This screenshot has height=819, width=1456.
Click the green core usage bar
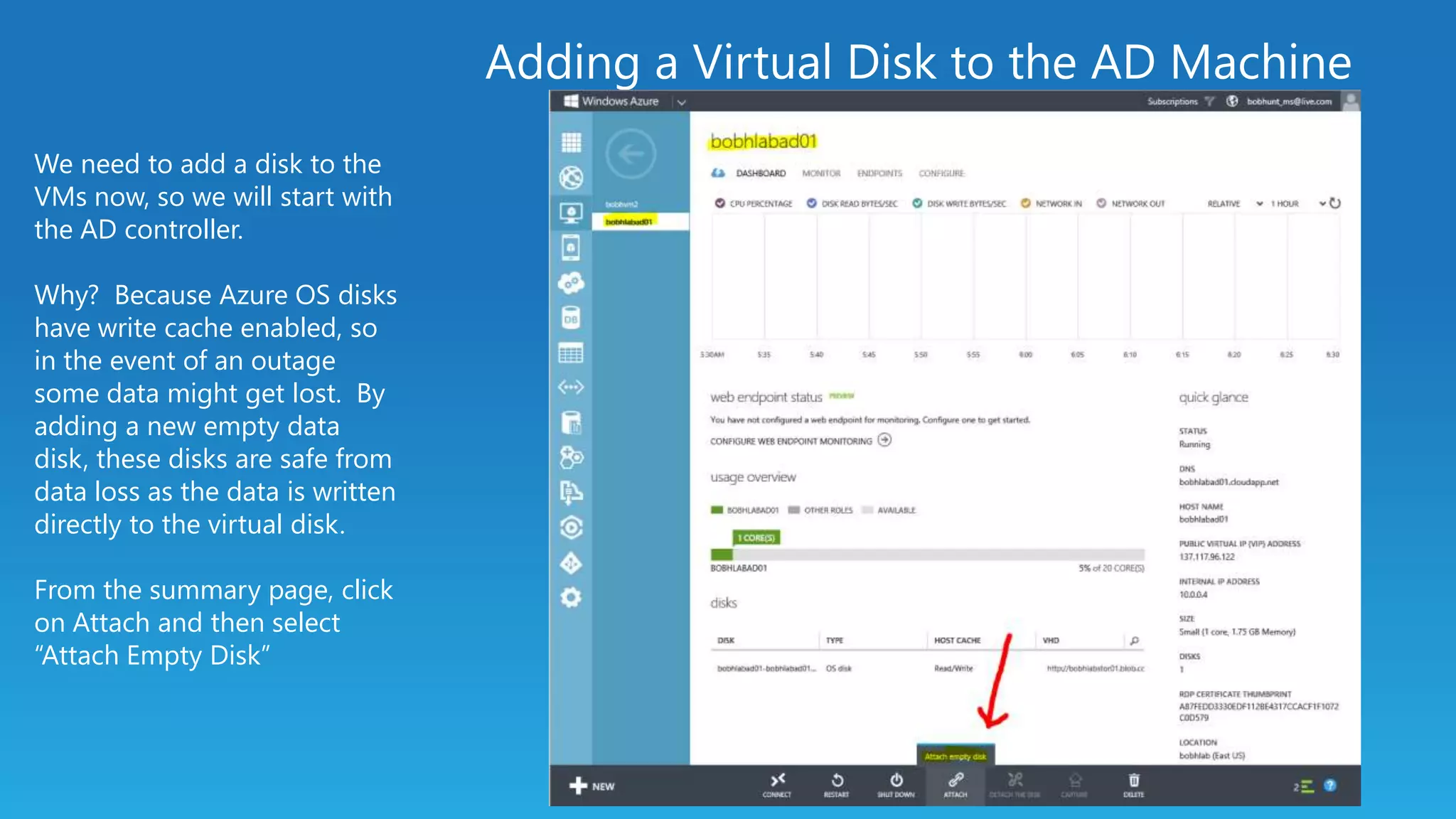pos(721,555)
